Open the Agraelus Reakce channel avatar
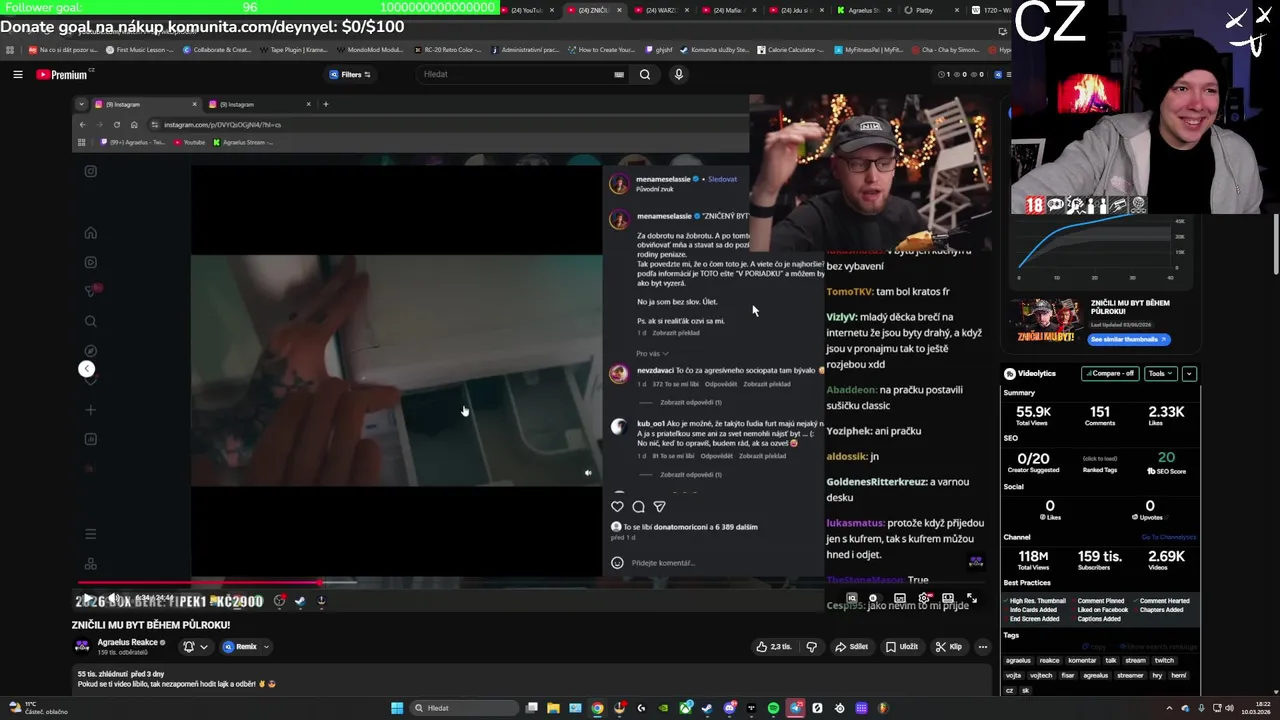The height and width of the screenshot is (720, 1280). pos(82,646)
